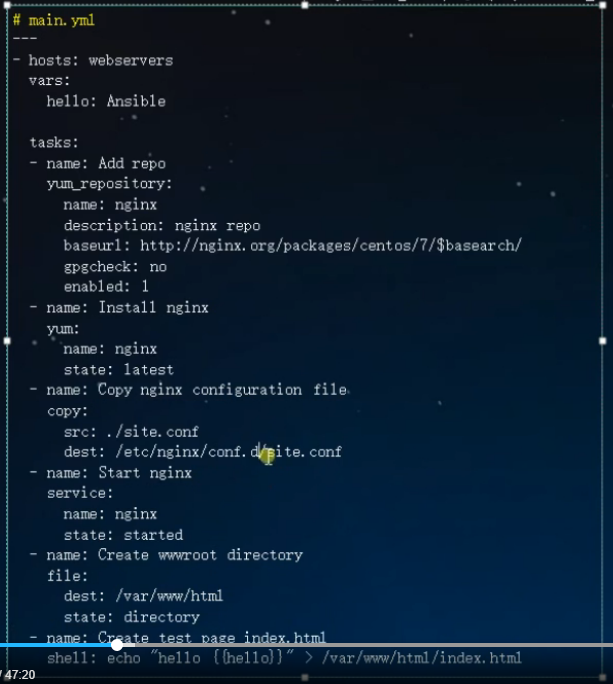Click the '# main.yml' comment line
The height and width of the screenshot is (684, 613).
click(54, 21)
